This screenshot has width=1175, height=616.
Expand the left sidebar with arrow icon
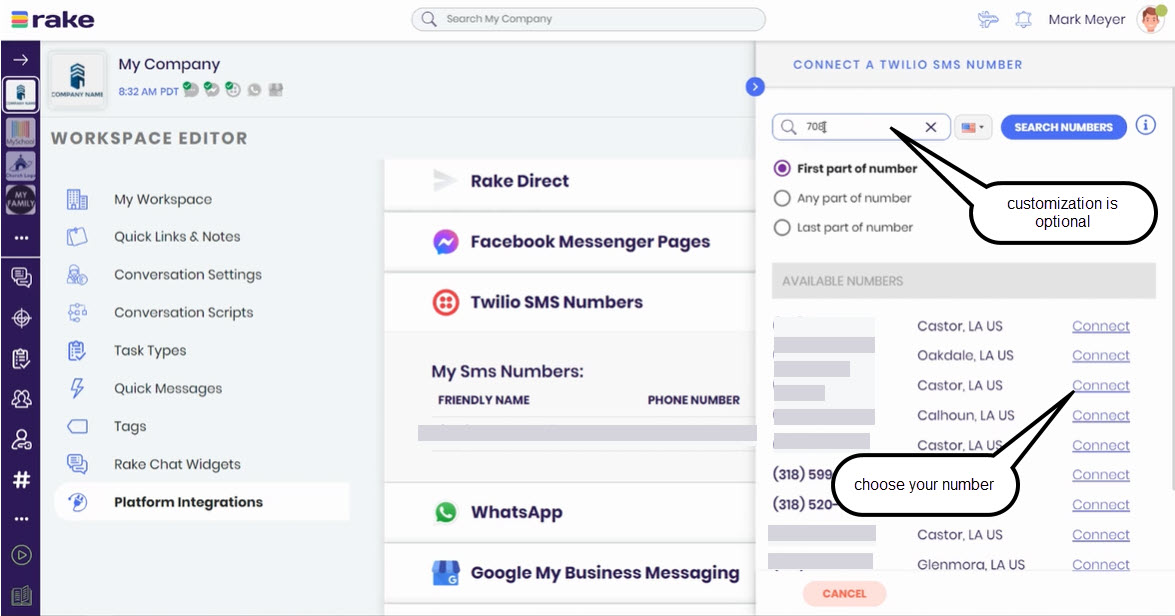tap(20, 60)
